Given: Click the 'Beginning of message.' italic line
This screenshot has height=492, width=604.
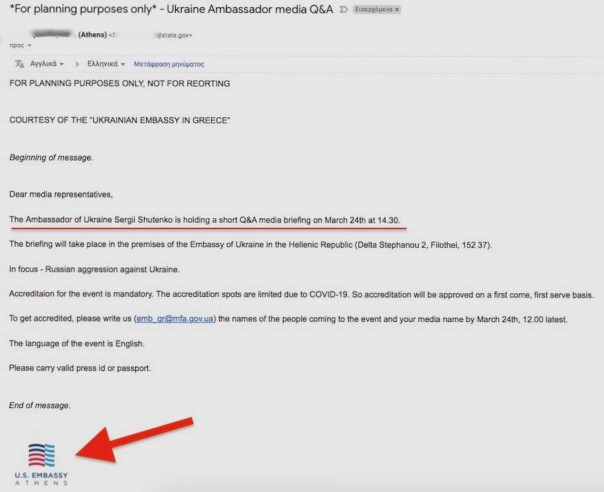Looking at the screenshot, I should pos(51,158).
